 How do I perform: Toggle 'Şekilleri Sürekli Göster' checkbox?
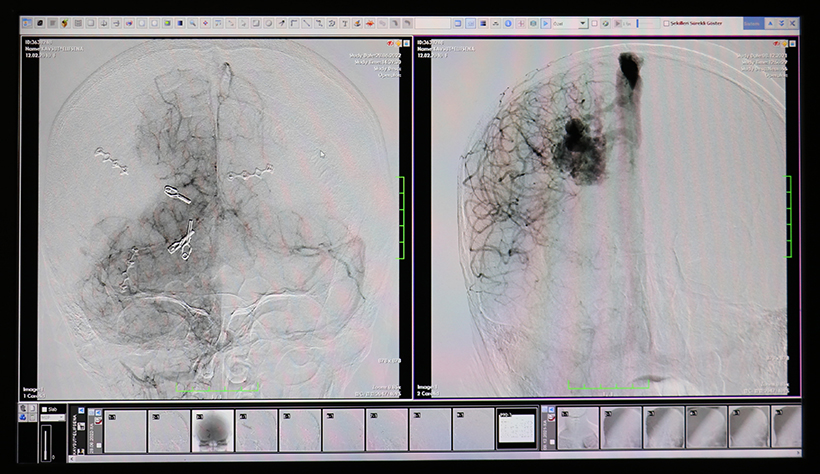pos(666,24)
